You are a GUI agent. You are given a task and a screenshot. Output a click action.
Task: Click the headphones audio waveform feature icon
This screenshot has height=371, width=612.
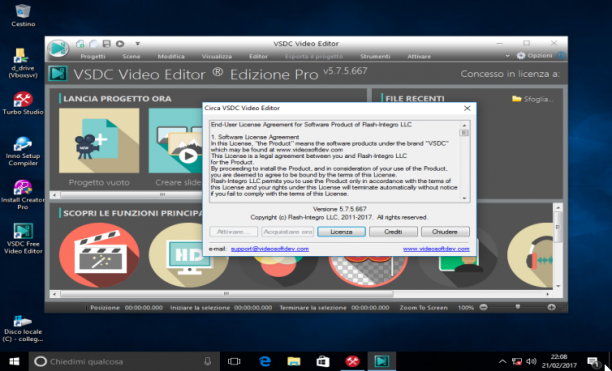[x=531, y=255]
